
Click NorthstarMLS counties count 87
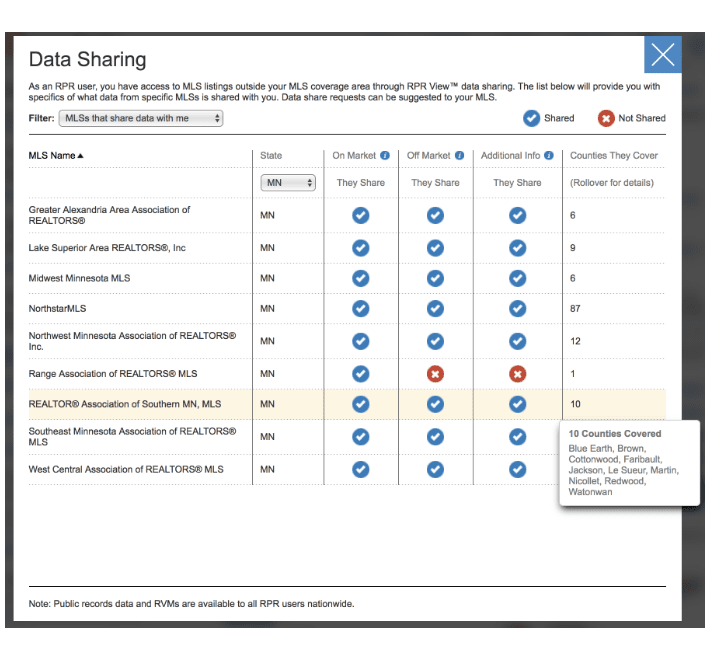click(x=575, y=309)
